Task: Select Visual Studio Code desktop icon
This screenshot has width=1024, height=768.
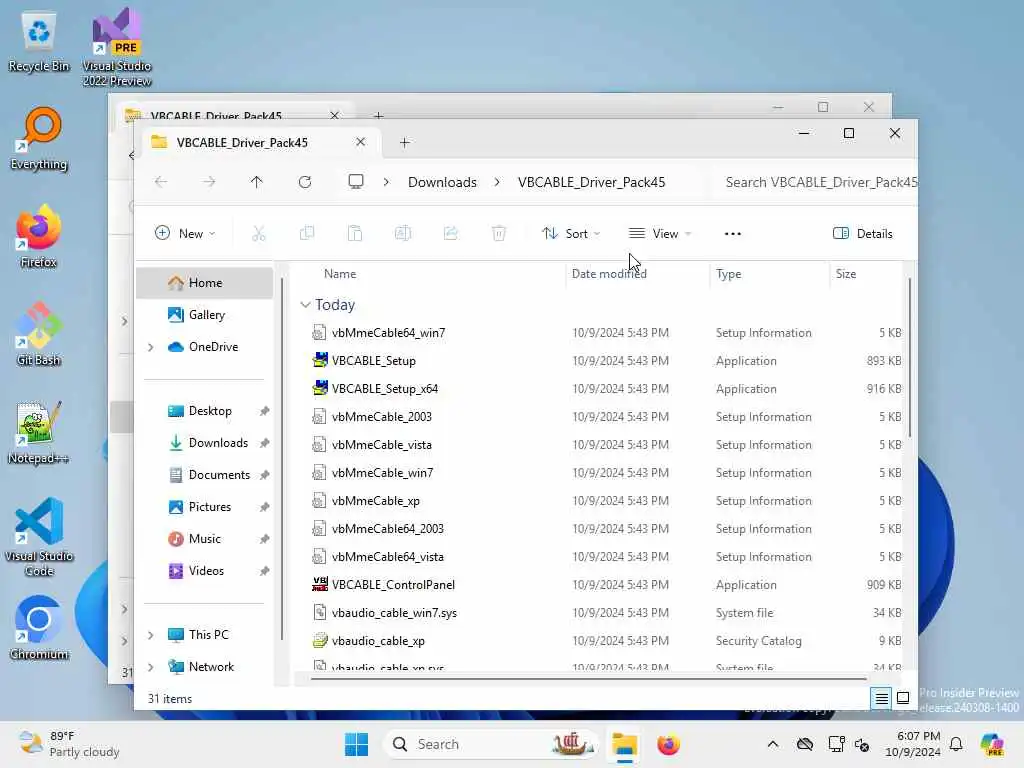Action: [39, 537]
